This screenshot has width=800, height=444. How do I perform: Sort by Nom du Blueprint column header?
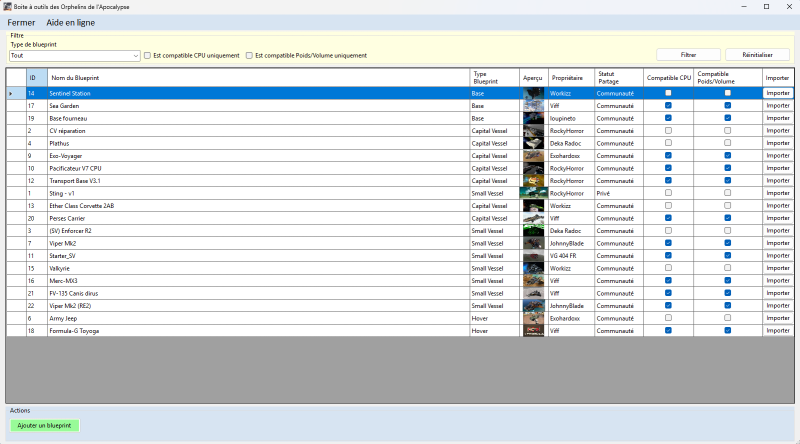(258, 78)
